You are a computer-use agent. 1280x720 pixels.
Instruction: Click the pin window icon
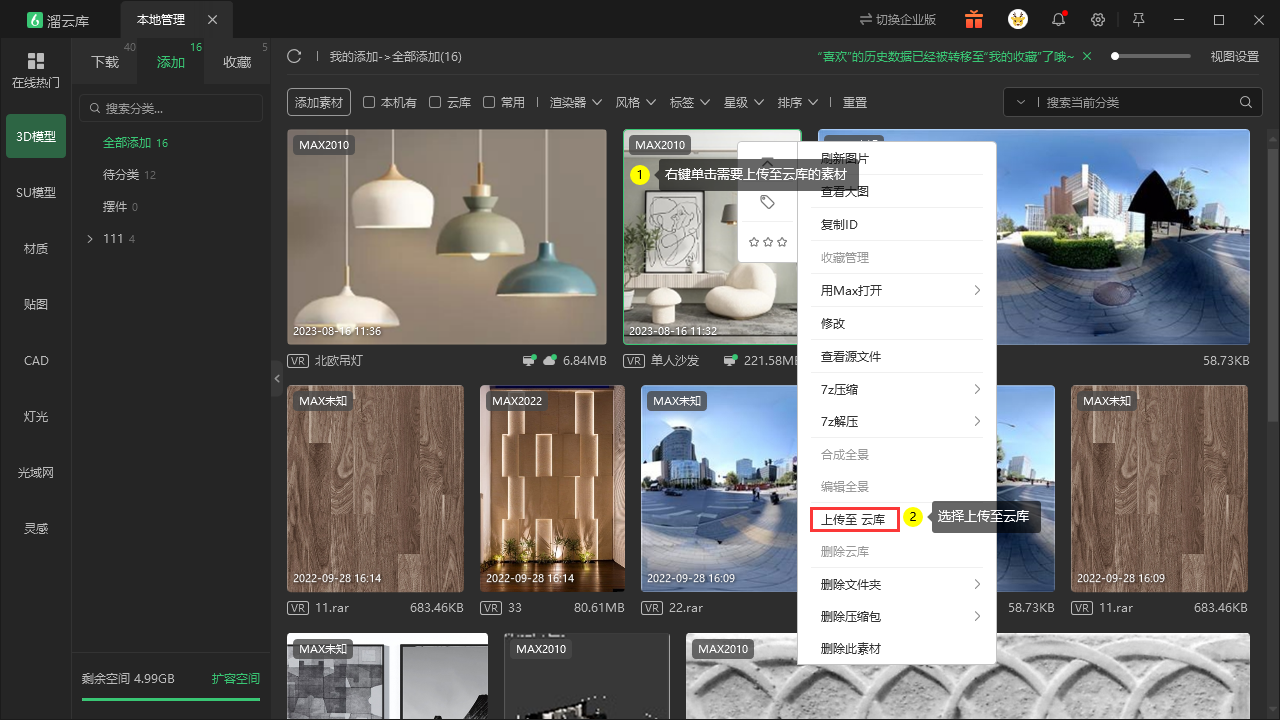click(1138, 19)
